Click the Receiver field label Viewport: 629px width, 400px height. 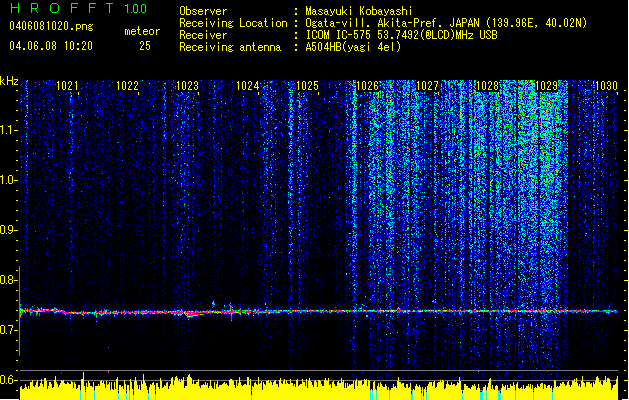point(203,35)
